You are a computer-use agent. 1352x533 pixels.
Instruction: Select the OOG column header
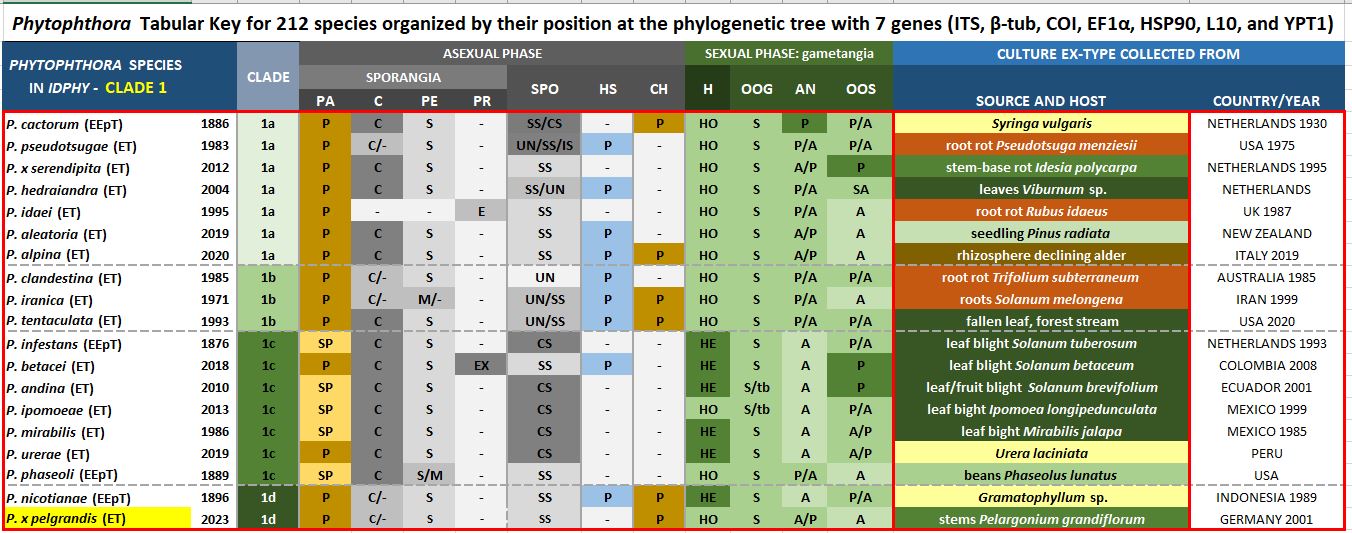(756, 89)
